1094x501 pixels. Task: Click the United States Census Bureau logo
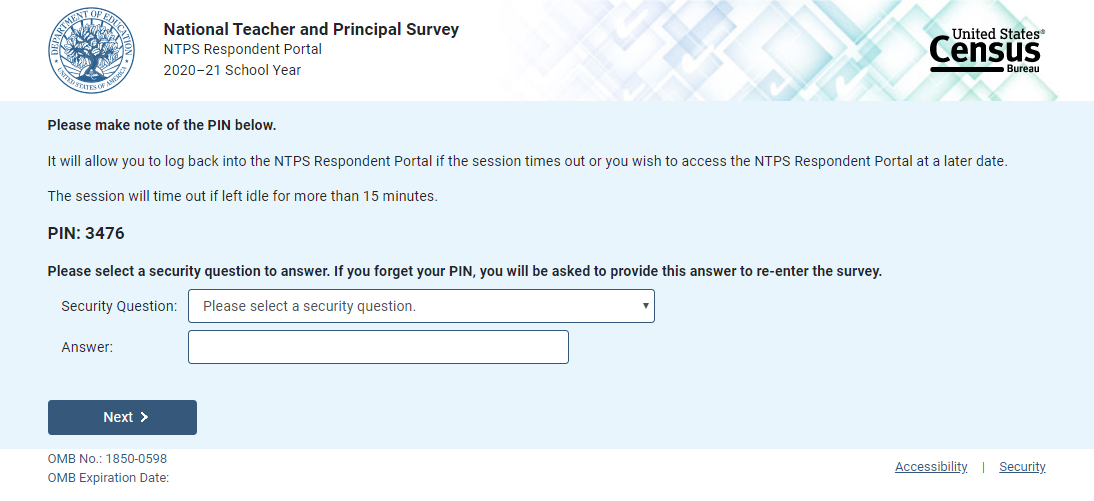986,50
